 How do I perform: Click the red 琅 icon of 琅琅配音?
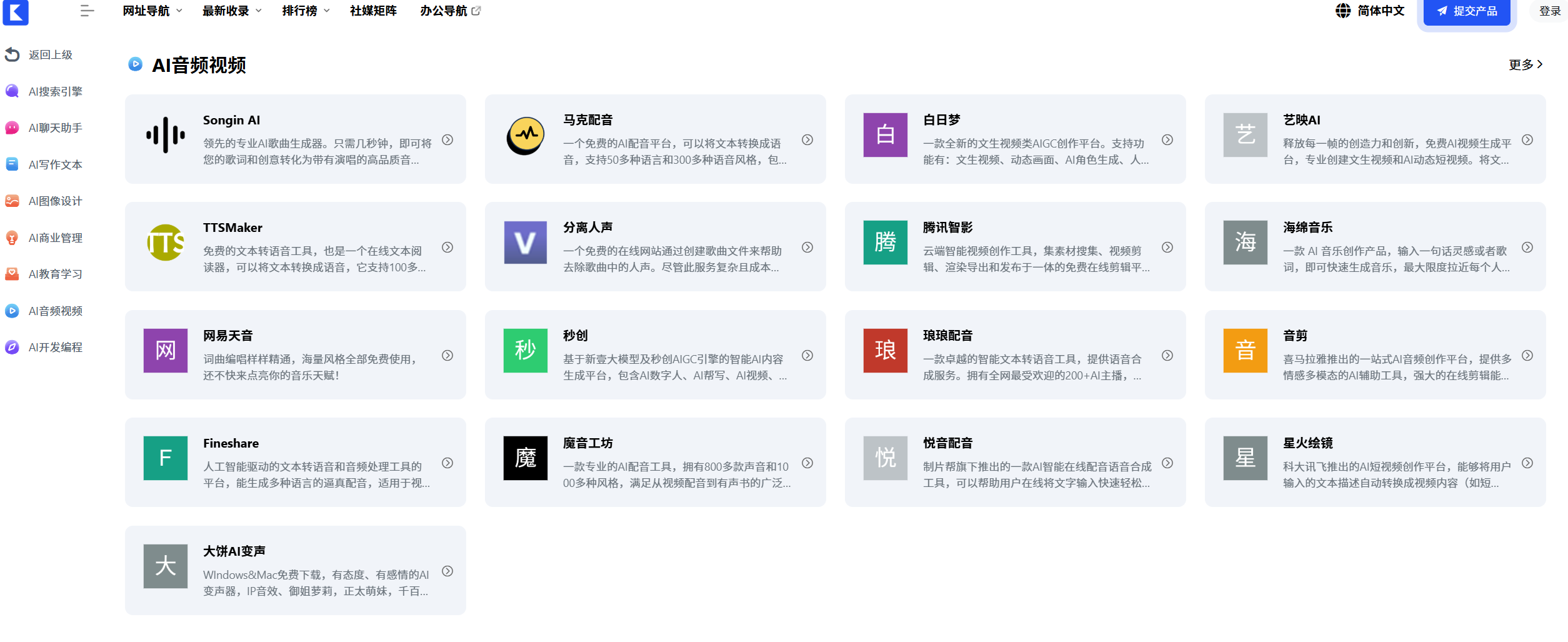pyautogui.click(x=886, y=351)
